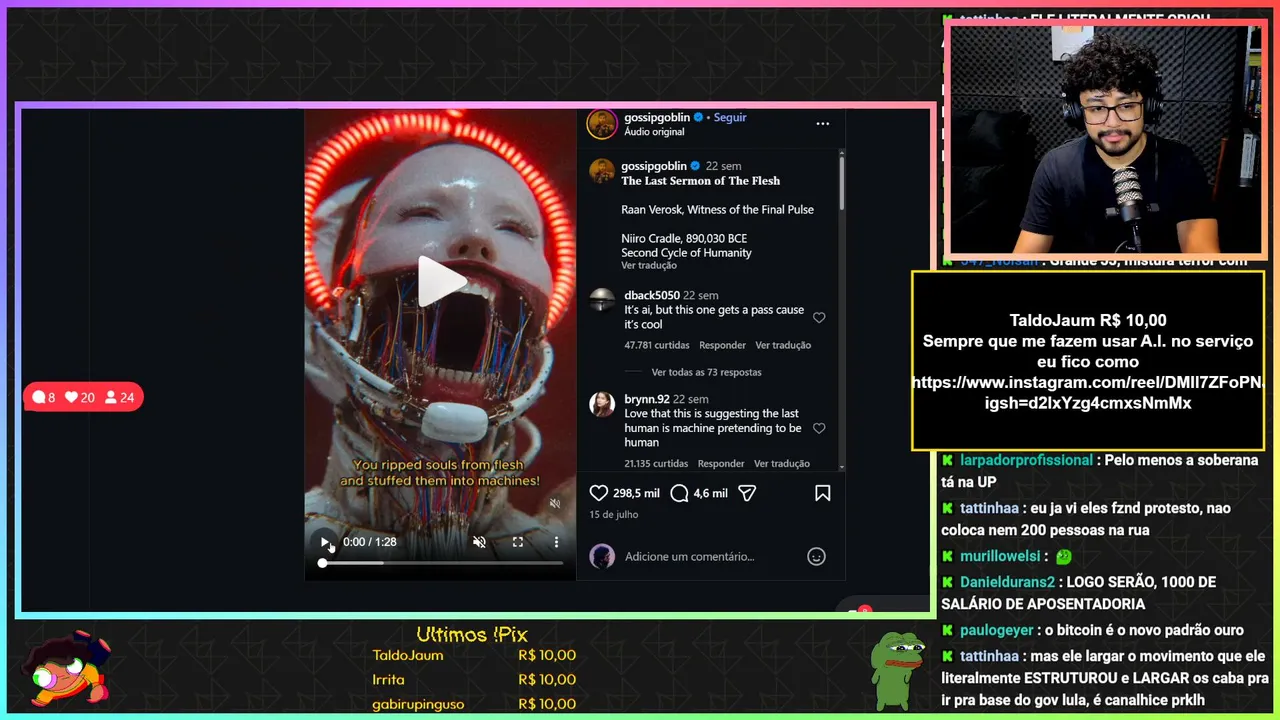Click the sad Pepe frog image
Screen dimensions: 1280x720
click(898, 670)
